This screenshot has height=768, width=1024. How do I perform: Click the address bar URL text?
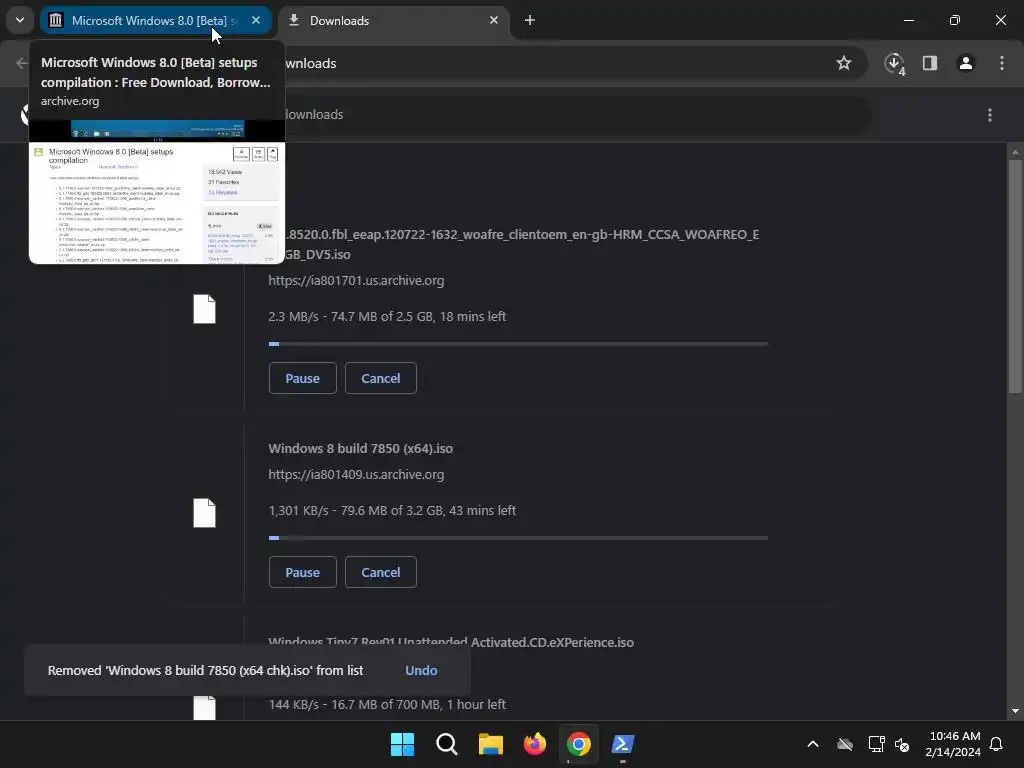click(x=311, y=63)
